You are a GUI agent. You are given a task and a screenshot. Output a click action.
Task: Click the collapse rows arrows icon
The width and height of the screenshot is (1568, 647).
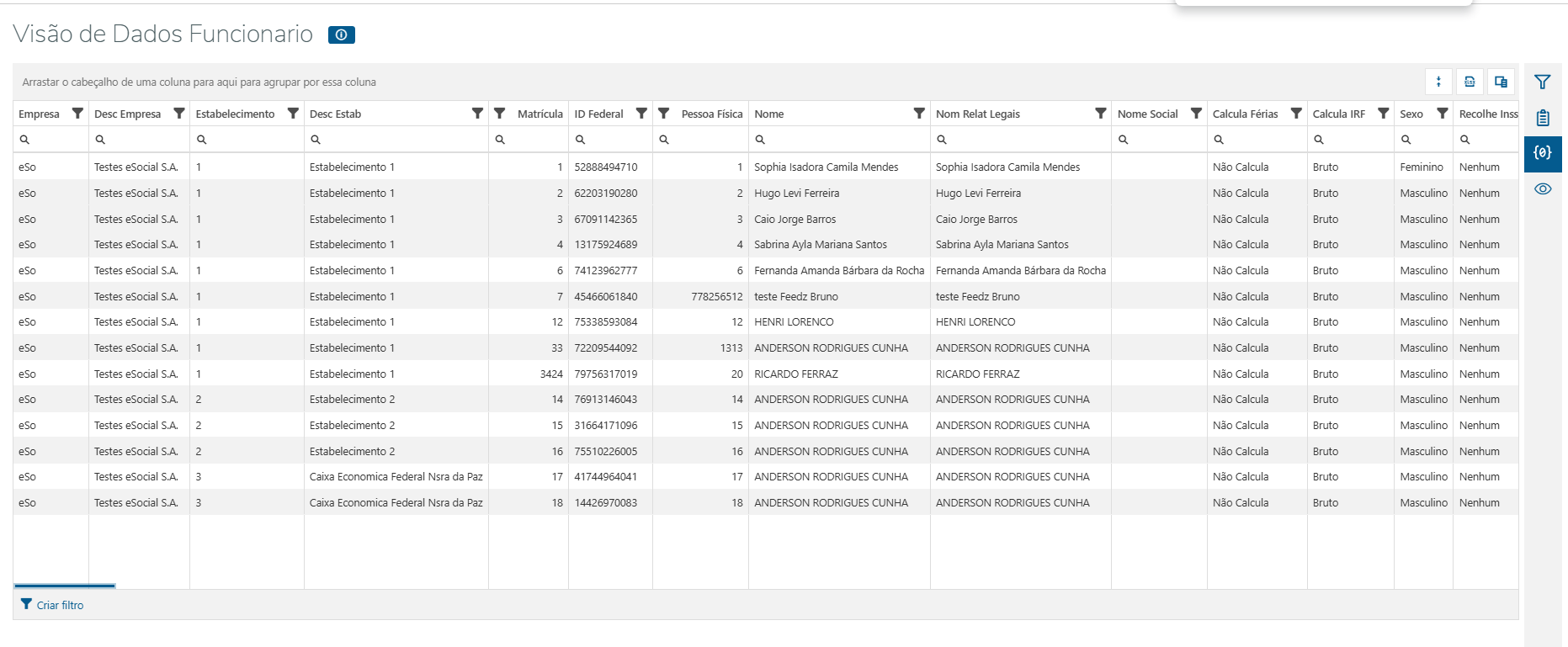coord(1438,82)
